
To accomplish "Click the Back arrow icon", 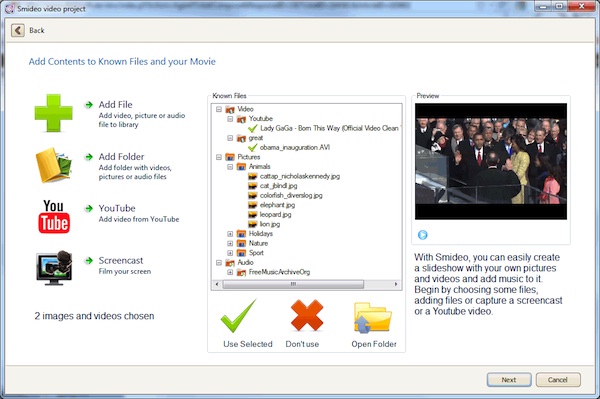I will pos(18,30).
